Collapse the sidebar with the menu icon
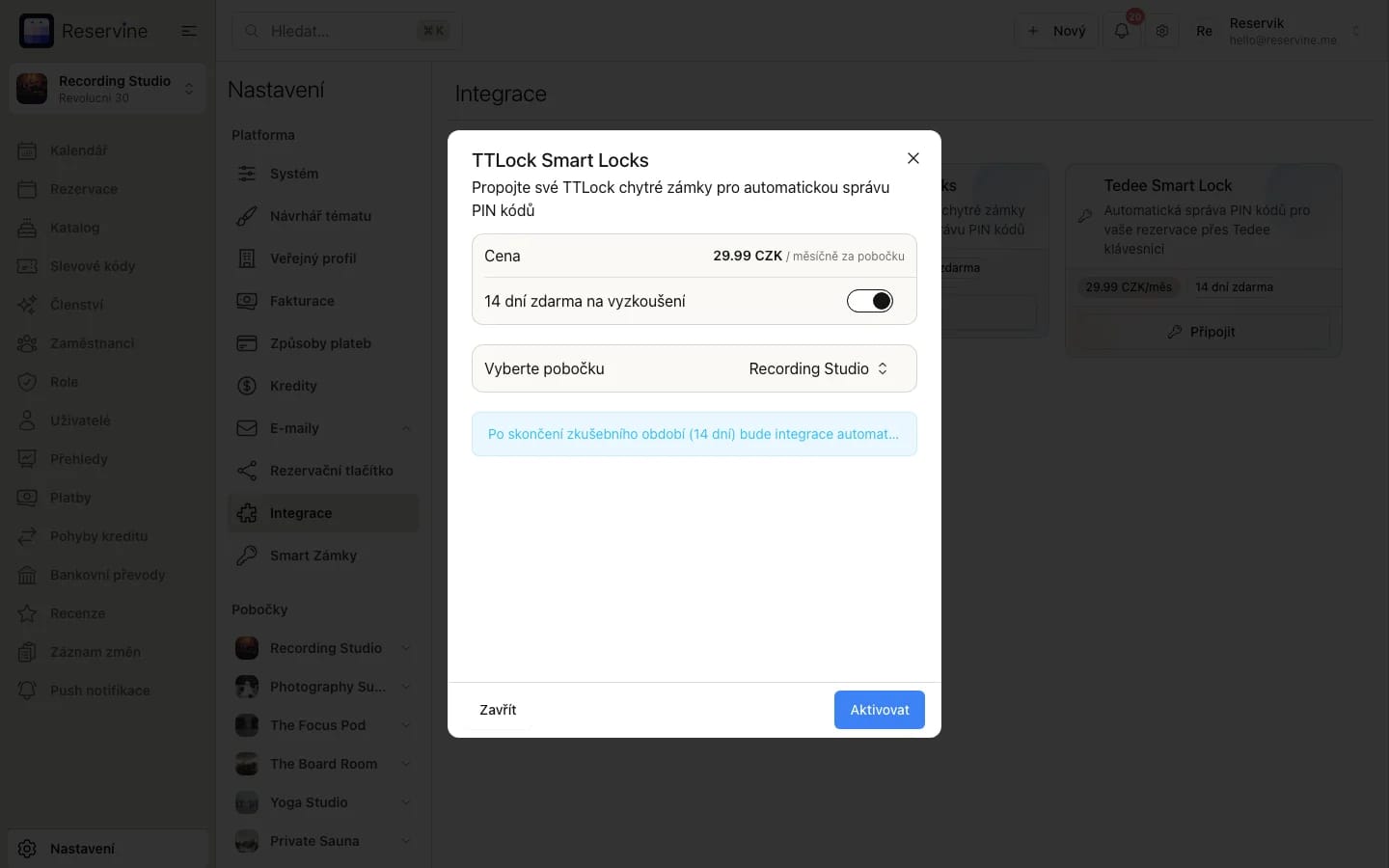This screenshot has width=1389, height=868. [x=189, y=31]
